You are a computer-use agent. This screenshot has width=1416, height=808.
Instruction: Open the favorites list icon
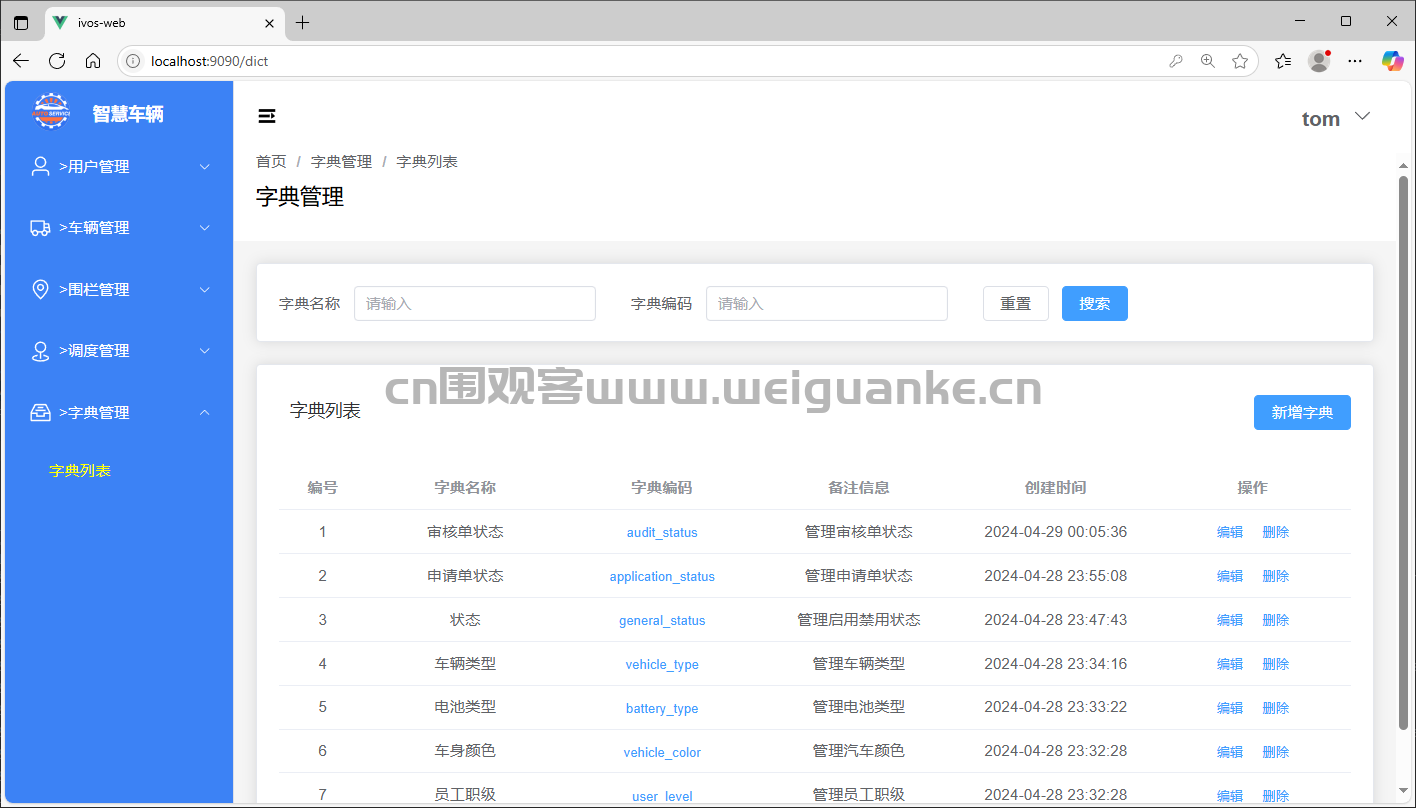[1283, 61]
